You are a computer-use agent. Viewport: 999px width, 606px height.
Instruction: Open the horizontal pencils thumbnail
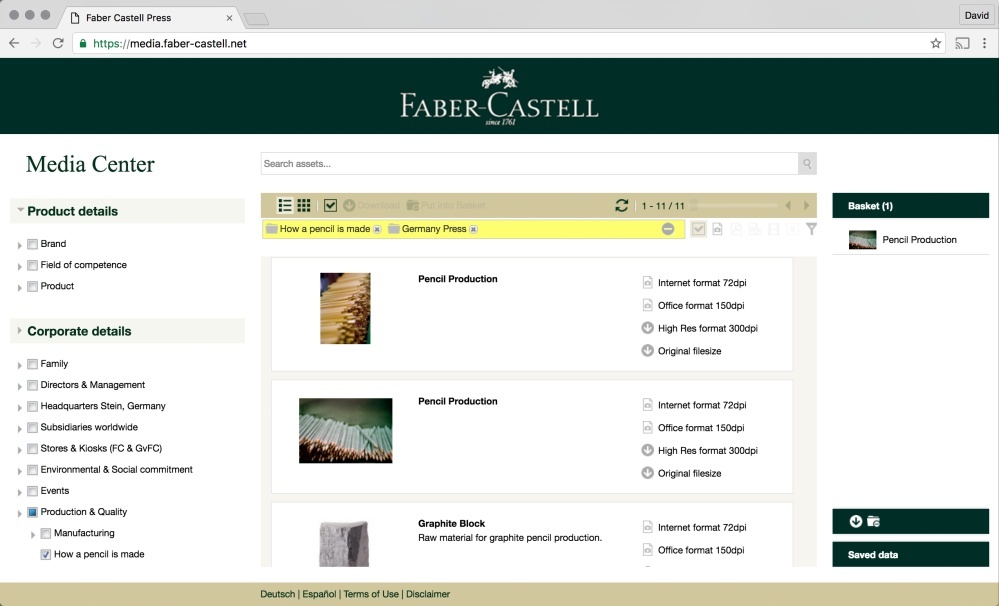pyautogui.click(x=345, y=430)
